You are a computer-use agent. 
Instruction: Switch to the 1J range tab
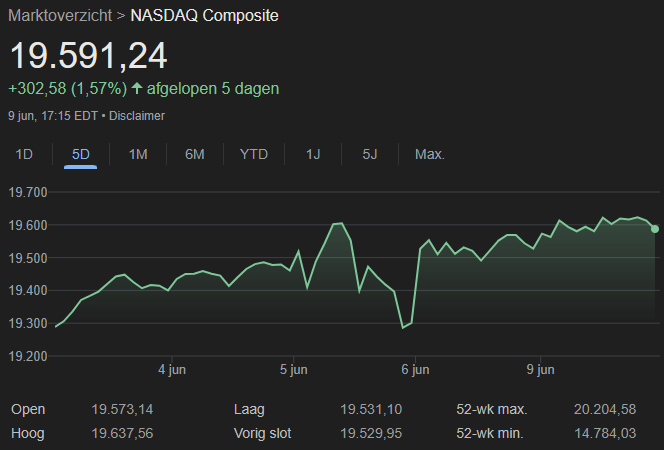(x=313, y=154)
